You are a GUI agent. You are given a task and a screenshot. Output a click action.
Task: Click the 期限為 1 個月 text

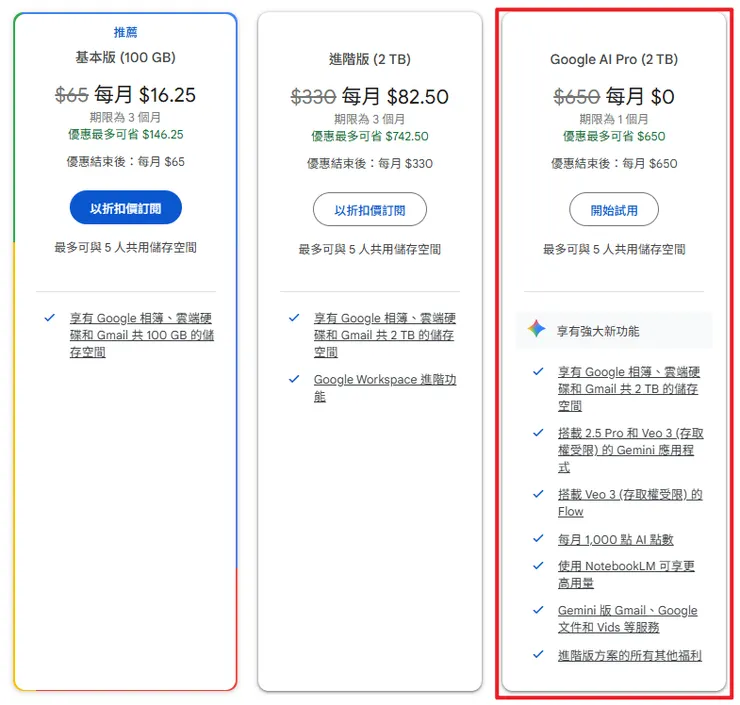pyautogui.click(x=614, y=119)
